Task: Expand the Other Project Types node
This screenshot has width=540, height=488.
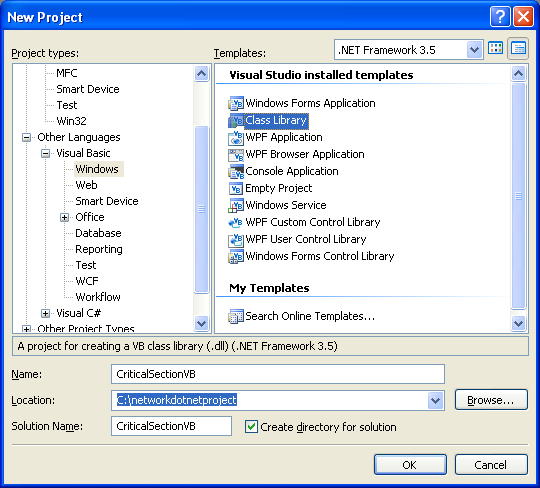Action: (26, 329)
